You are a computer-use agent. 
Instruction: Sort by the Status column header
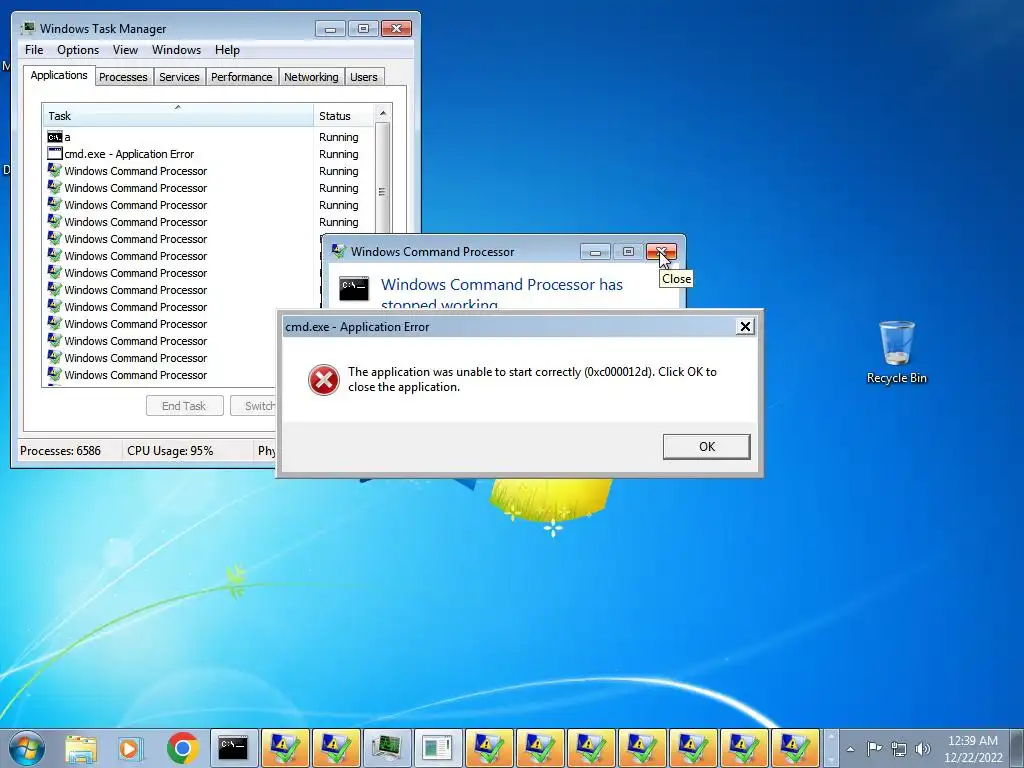click(x=344, y=116)
